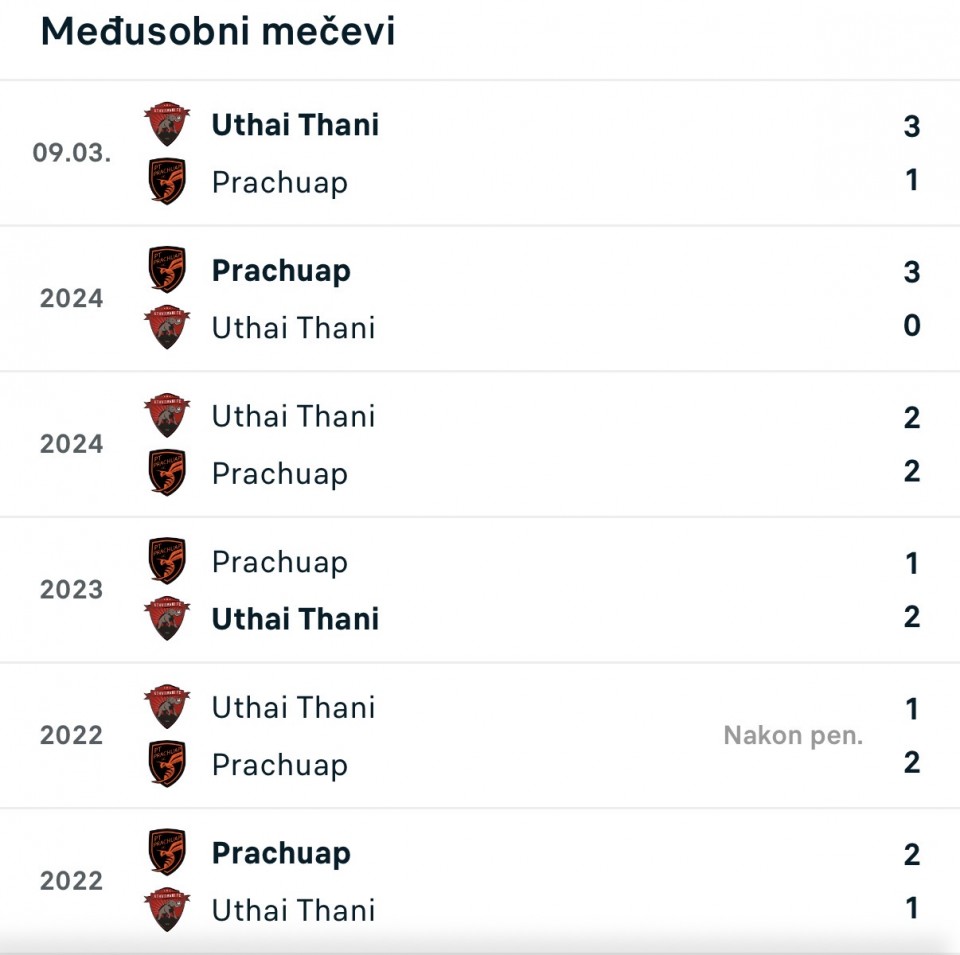Click the "Međusobni mečevi" heading
The height and width of the screenshot is (955, 960).
218,32
